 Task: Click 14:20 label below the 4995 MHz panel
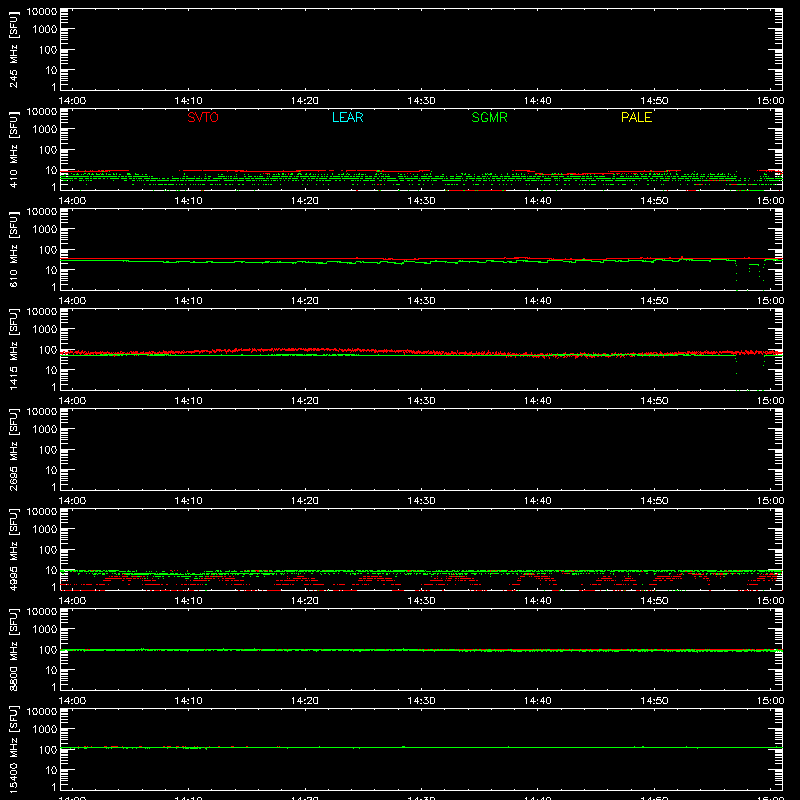(x=305, y=601)
